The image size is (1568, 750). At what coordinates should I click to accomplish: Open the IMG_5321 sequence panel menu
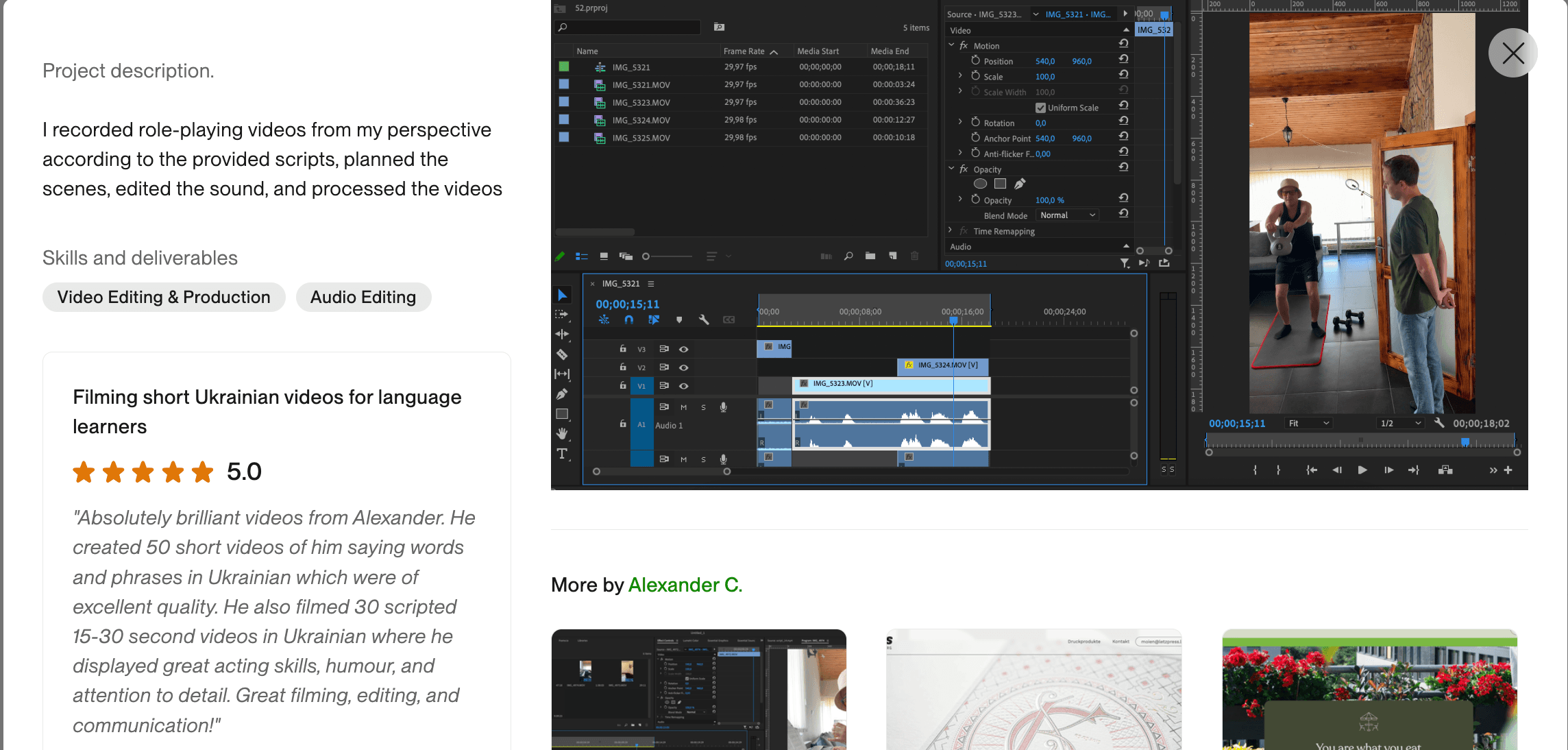tap(651, 284)
